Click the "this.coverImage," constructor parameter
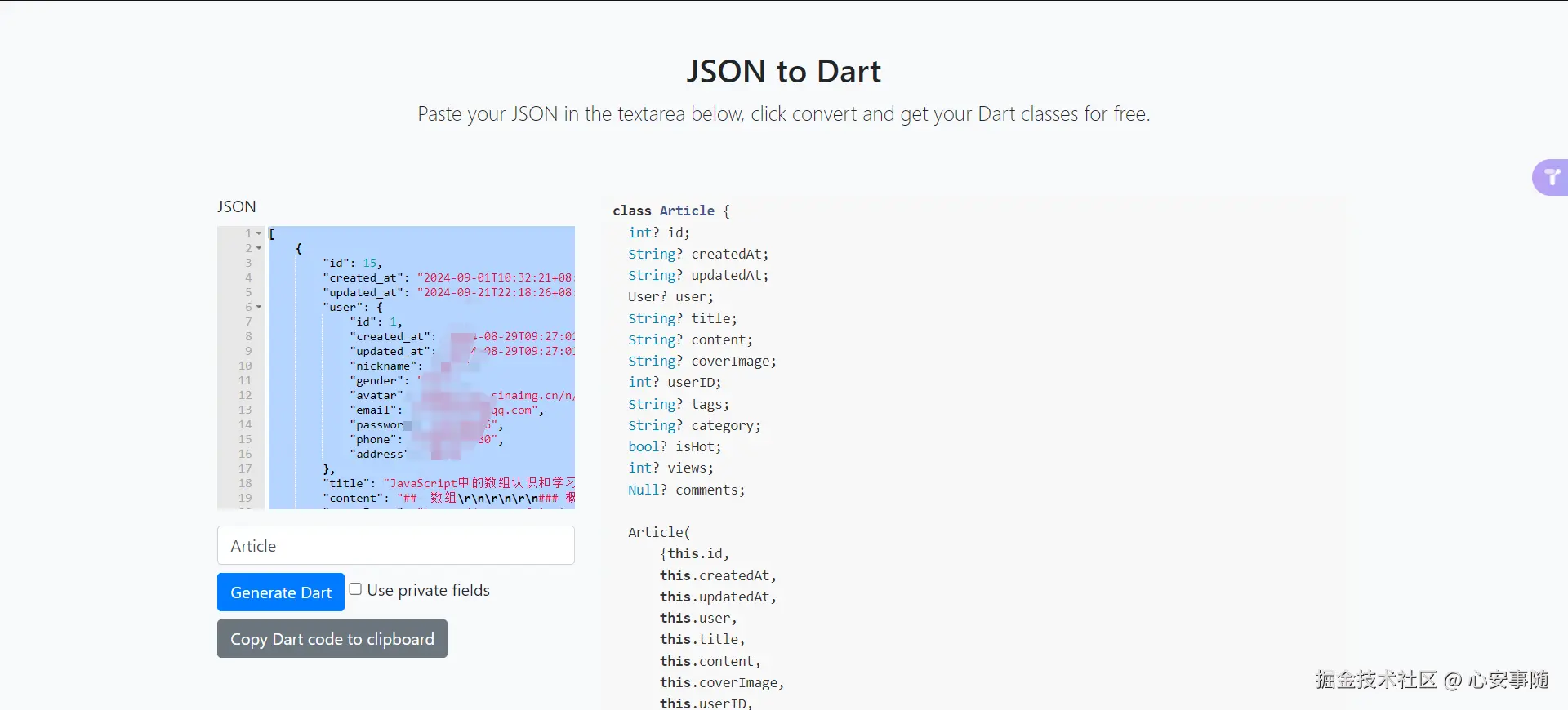The height and width of the screenshot is (710, 1568). pyautogui.click(x=722, y=682)
